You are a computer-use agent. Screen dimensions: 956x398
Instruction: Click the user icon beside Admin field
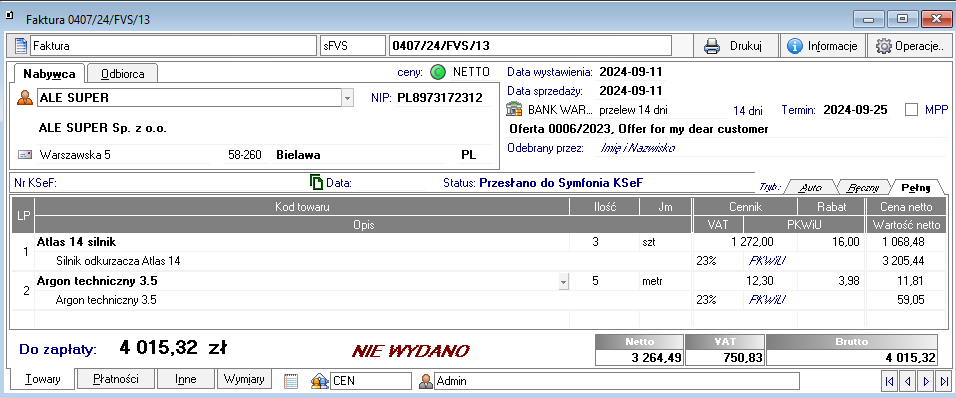click(x=426, y=381)
